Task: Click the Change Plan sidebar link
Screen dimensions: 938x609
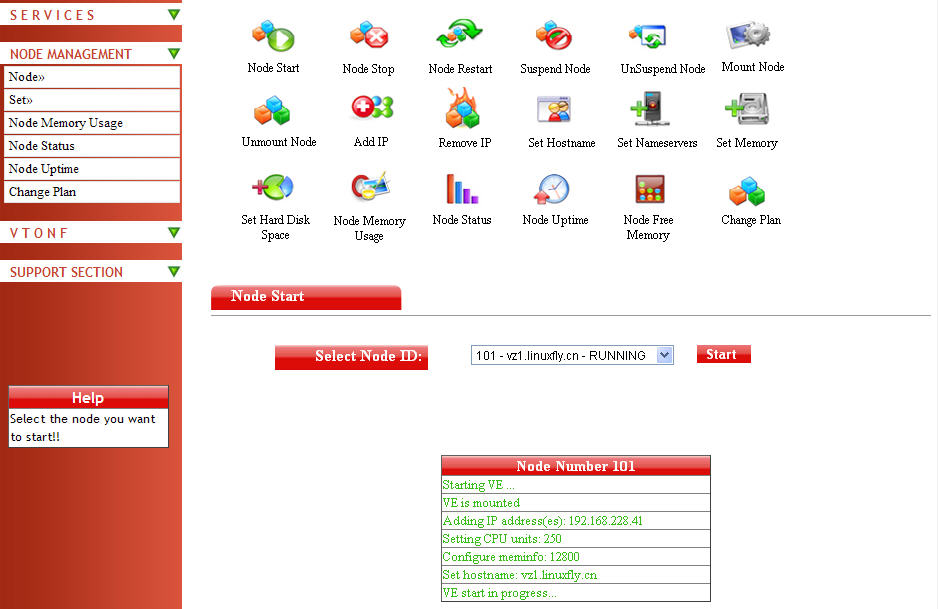Action: click(x=43, y=192)
